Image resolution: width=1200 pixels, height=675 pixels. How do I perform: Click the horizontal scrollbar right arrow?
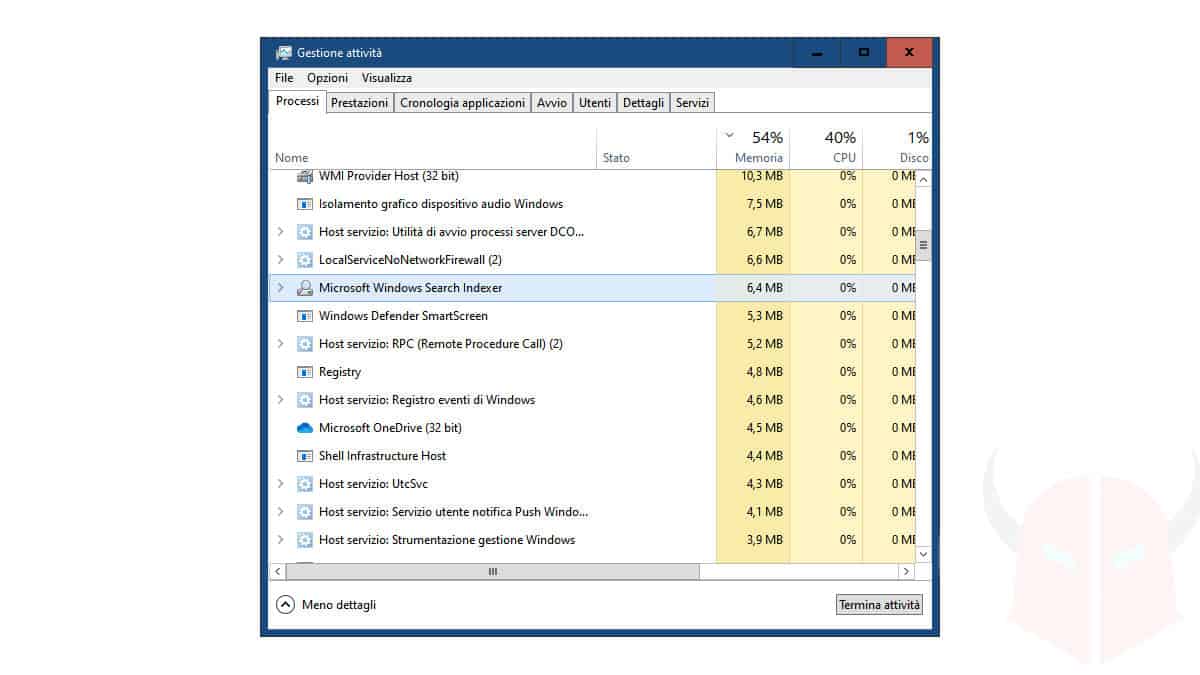[906, 571]
